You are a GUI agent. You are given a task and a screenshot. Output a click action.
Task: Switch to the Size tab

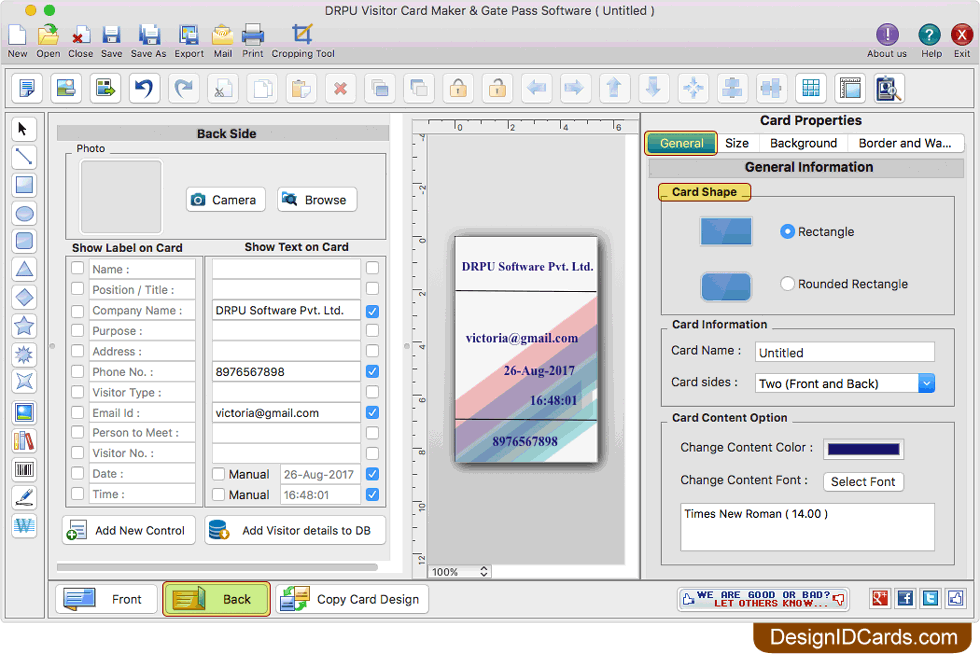click(737, 143)
